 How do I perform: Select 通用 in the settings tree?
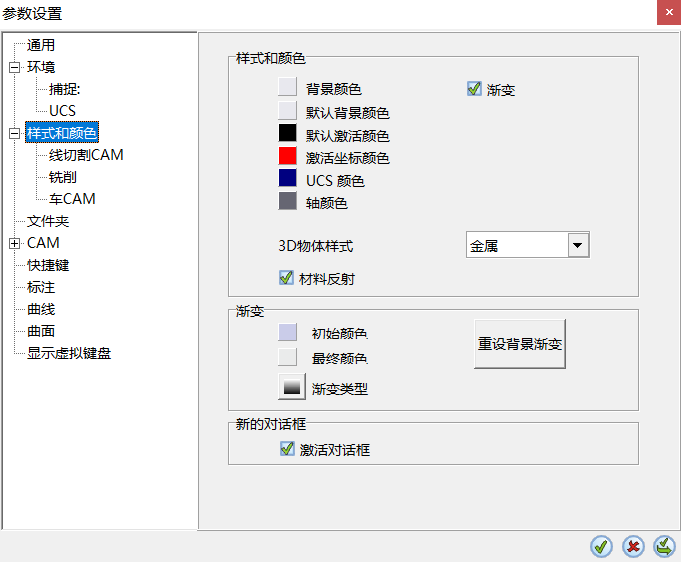pyautogui.click(x=41, y=45)
